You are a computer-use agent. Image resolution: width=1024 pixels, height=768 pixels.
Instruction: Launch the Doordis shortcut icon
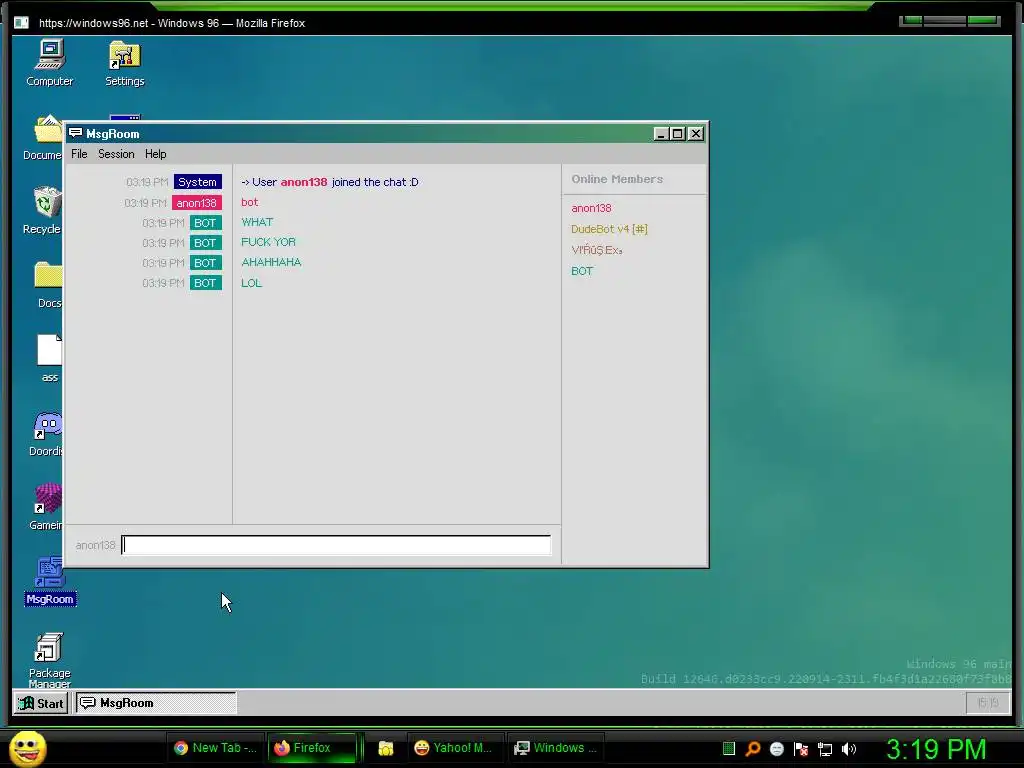point(46,434)
